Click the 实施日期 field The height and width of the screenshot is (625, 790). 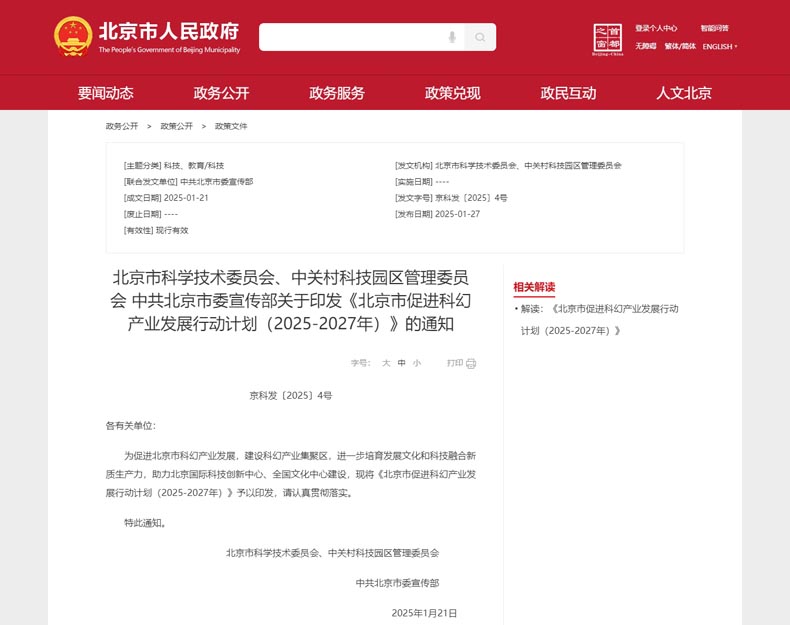pyautogui.click(x=422, y=182)
